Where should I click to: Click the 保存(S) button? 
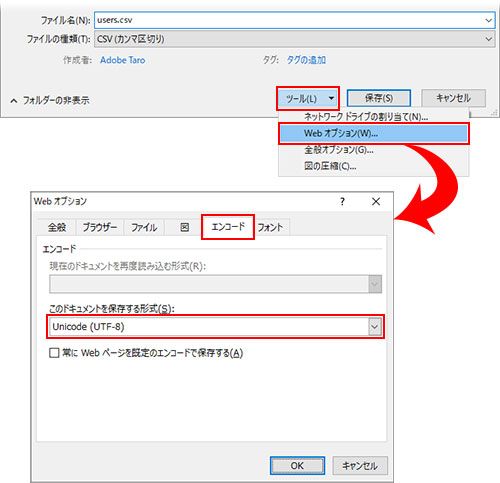(x=379, y=98)
